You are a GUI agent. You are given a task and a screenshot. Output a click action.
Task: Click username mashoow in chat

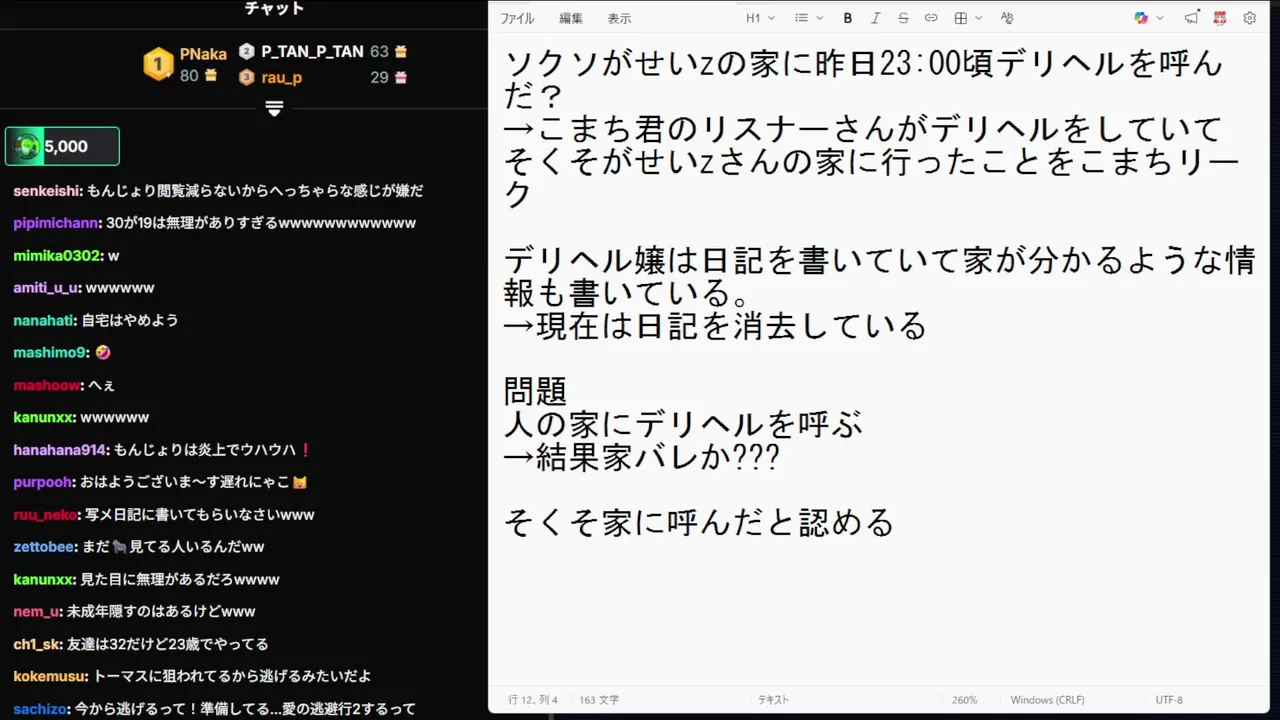click(x=46, y=385)
